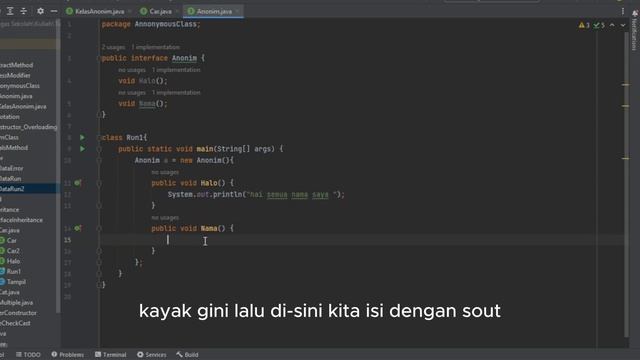The width and height of the screenshot is (640, 360).
Task: Open the Build tool window
Action: tap(187, 355)
